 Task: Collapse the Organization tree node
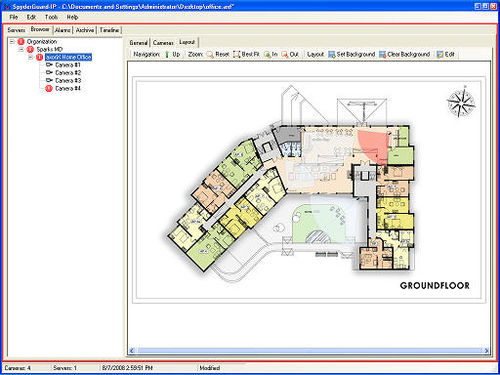(12, 42)
